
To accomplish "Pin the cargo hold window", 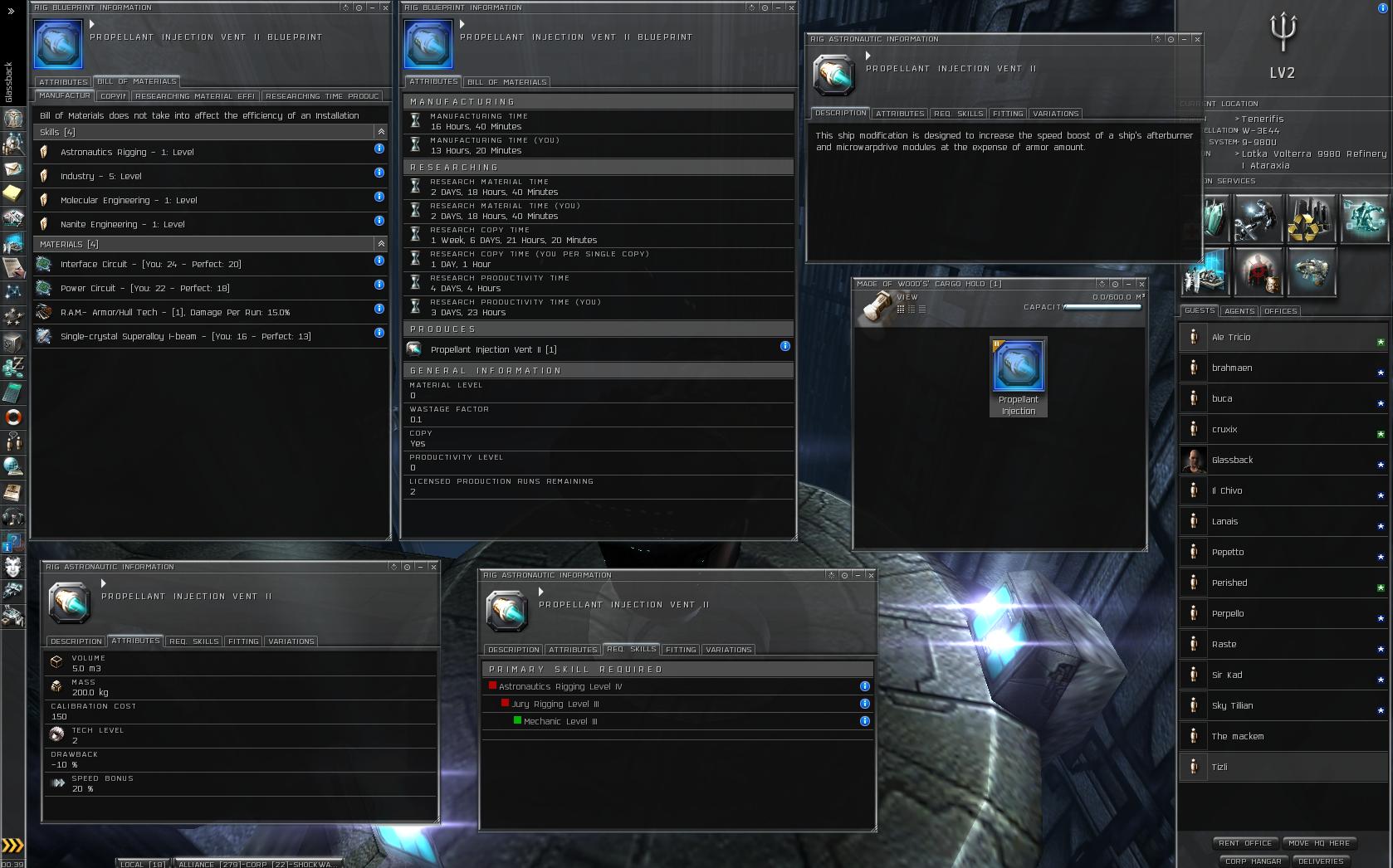I will click(1115, 284).
